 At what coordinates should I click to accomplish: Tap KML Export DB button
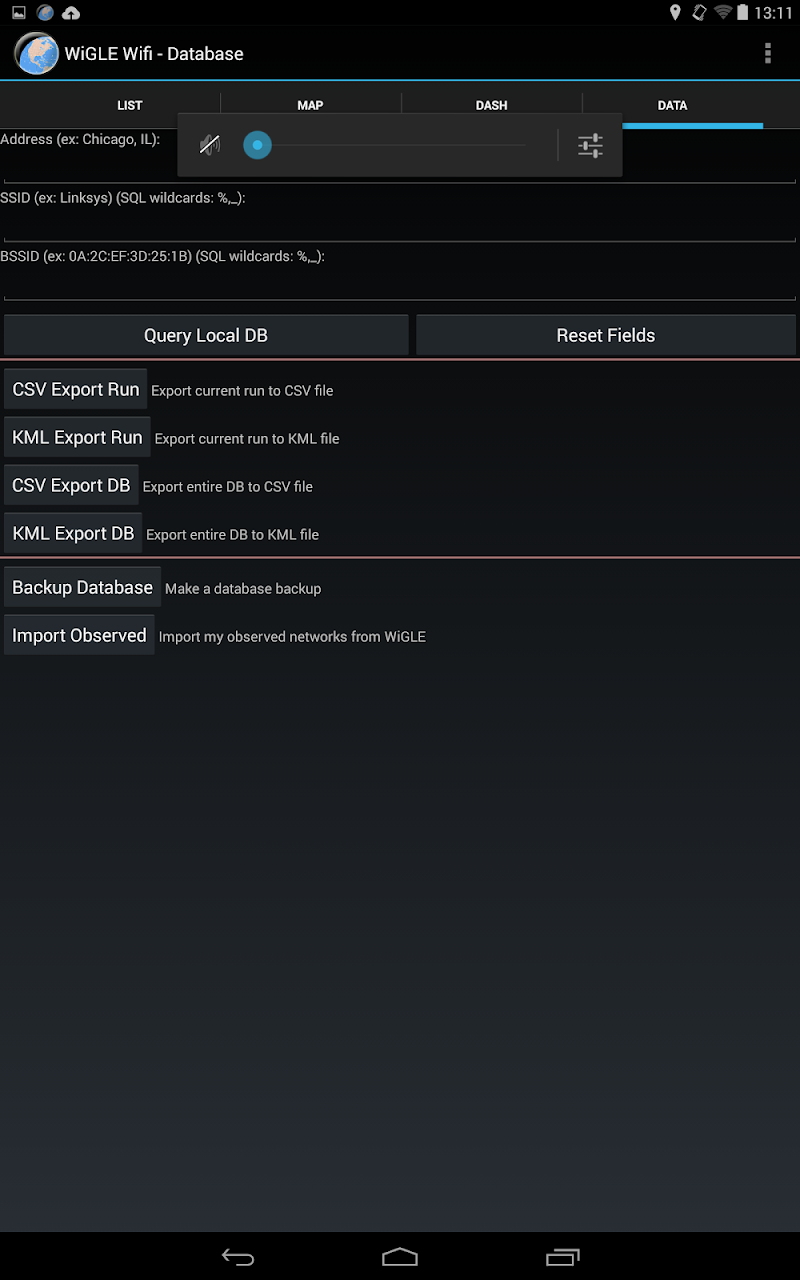73,533
